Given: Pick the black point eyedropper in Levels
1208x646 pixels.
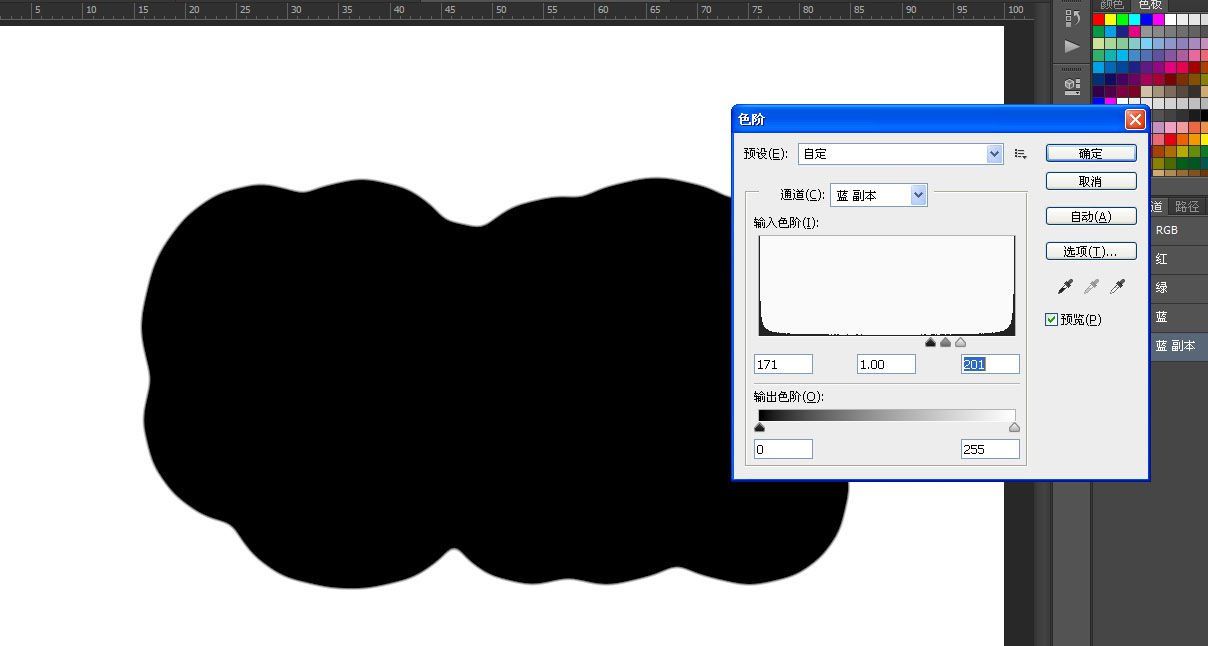Looking at the screenshot, I should (x=1065, y=287).
